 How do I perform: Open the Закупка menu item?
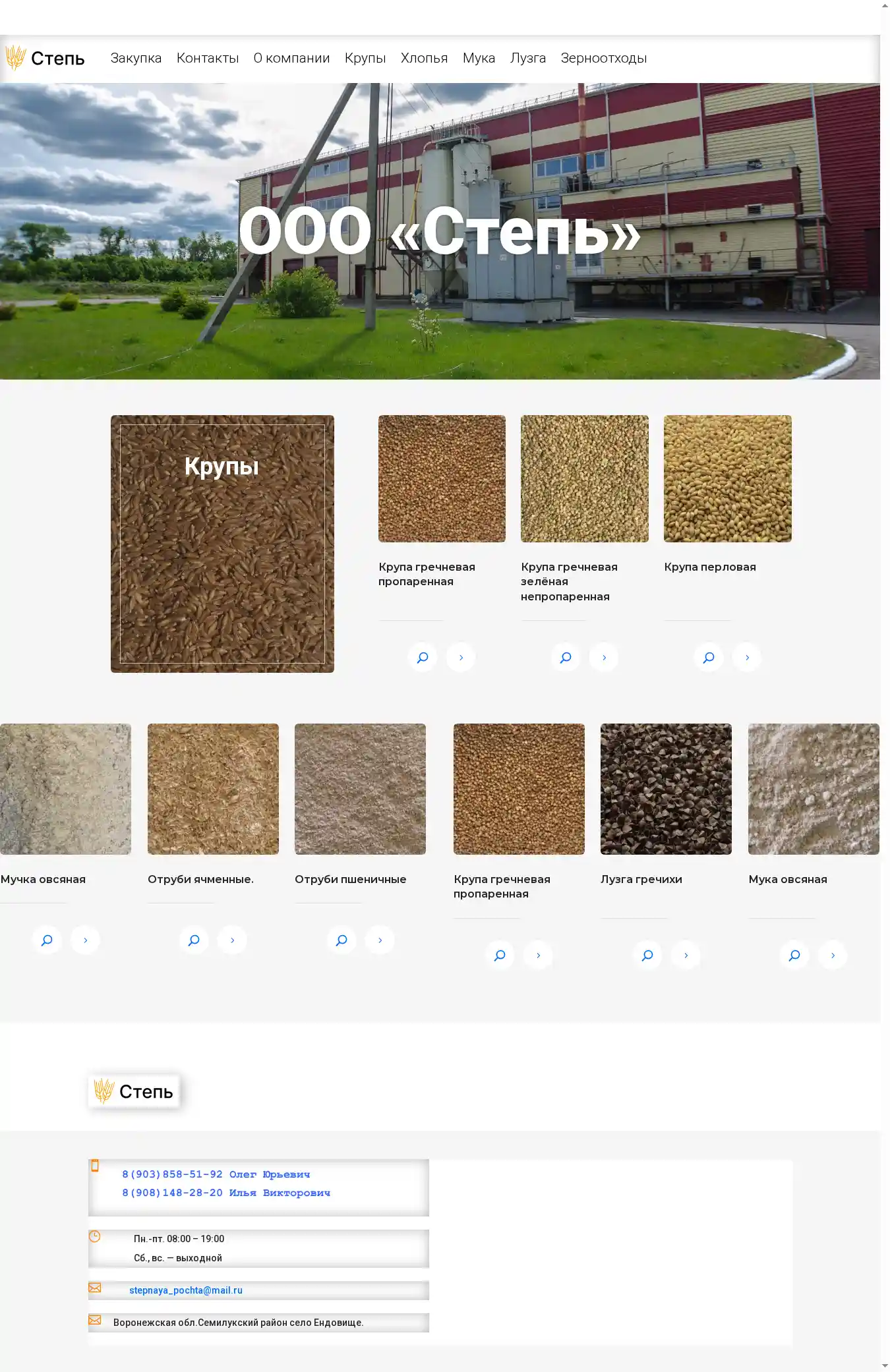(x=136, y=59)
